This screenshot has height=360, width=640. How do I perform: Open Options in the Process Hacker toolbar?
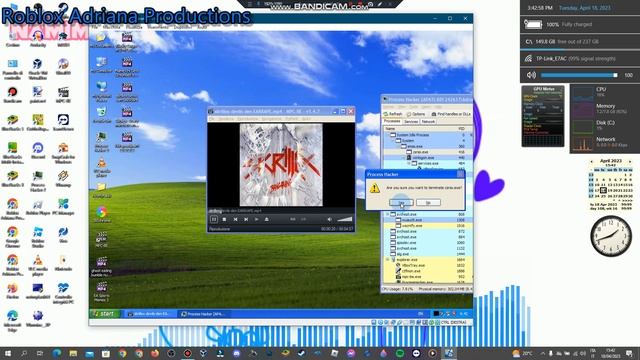point(416,114)
